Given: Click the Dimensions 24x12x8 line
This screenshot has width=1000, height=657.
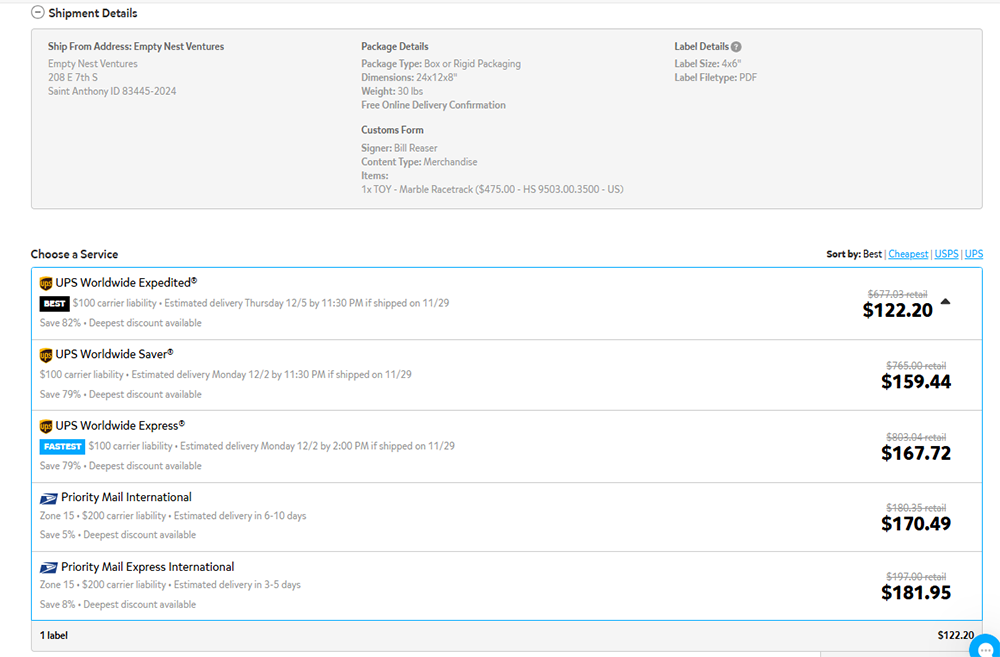Looking at the screenshot, I should pyautogui.click(x=409, y=77).
